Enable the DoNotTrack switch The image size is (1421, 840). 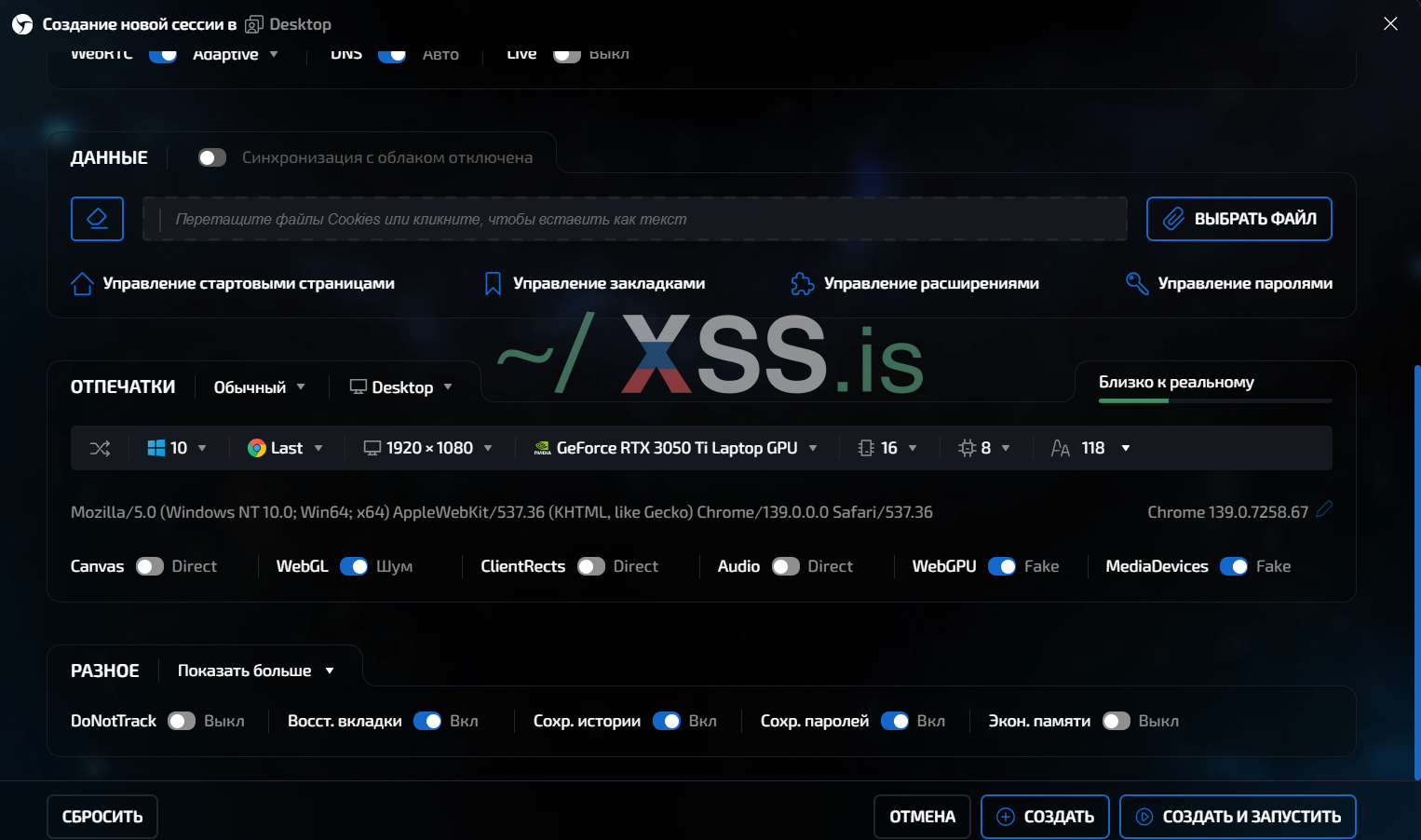tap(182, 721)
